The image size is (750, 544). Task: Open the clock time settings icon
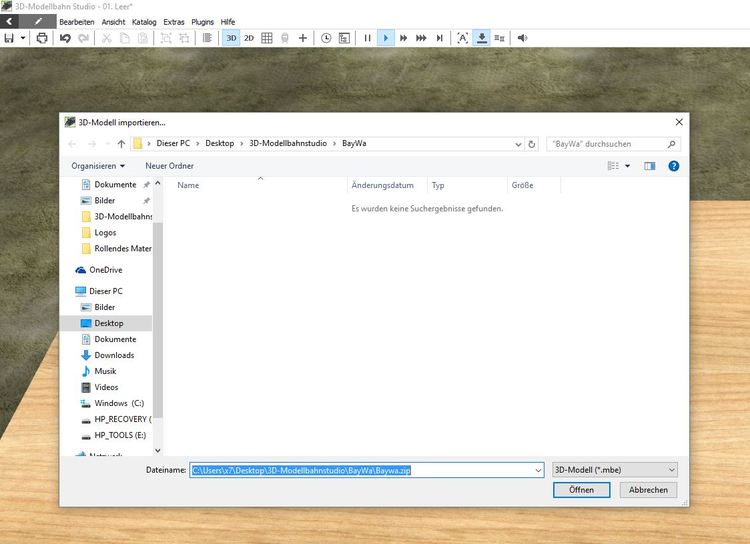point(326,38)
